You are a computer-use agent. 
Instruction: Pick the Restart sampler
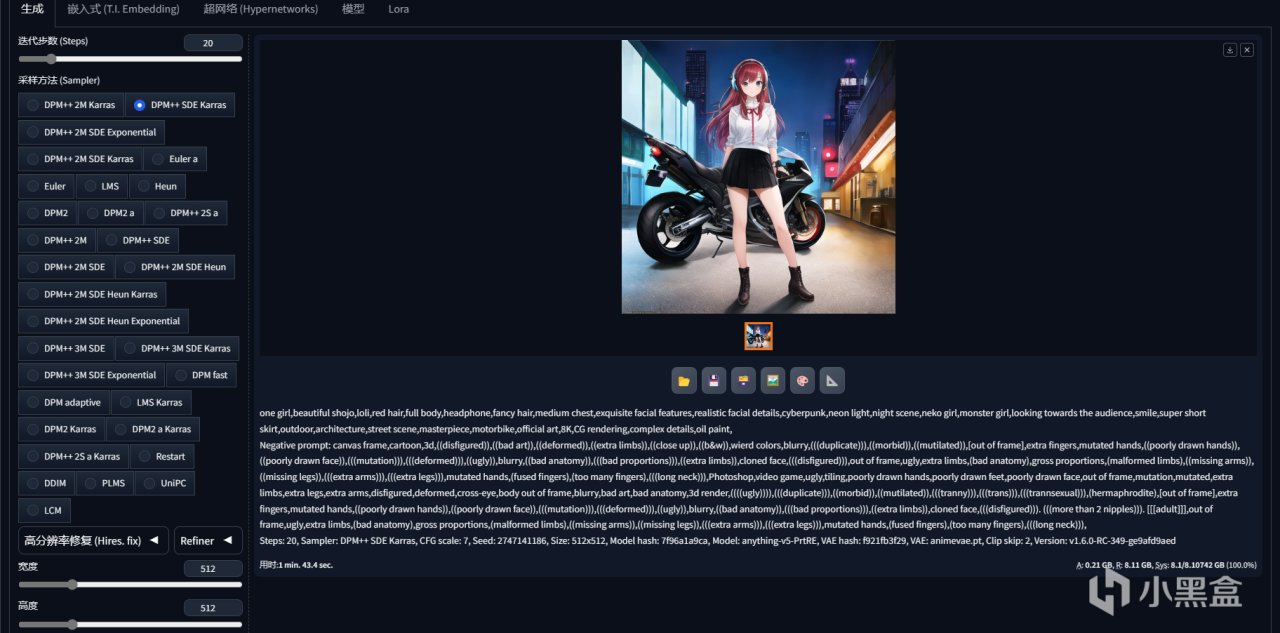coord(162,456)
